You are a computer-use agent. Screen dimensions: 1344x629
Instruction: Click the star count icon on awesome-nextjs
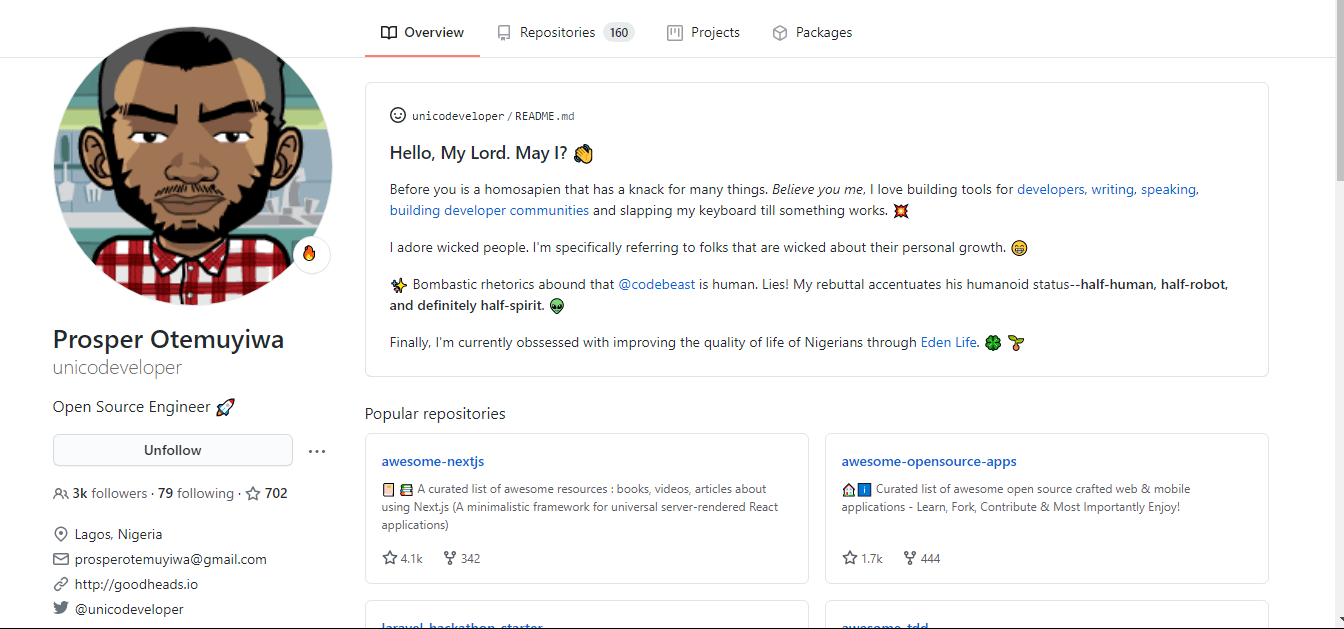tap(390, 558)
